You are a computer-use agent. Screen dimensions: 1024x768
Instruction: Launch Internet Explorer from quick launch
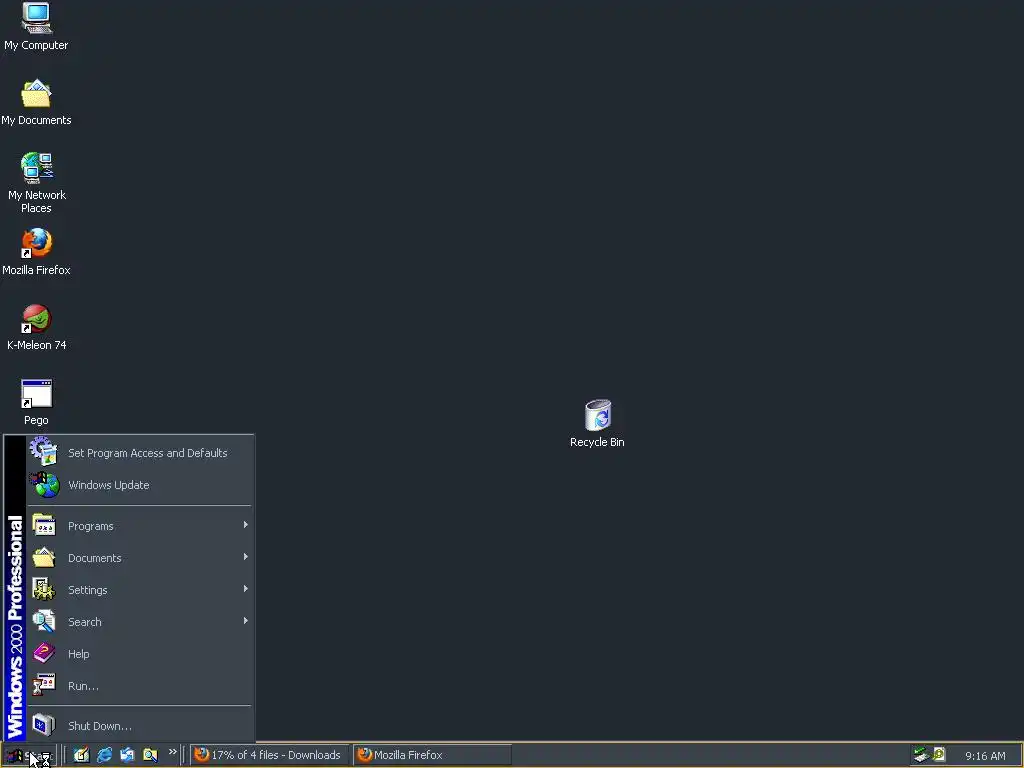tap(104, 755)
